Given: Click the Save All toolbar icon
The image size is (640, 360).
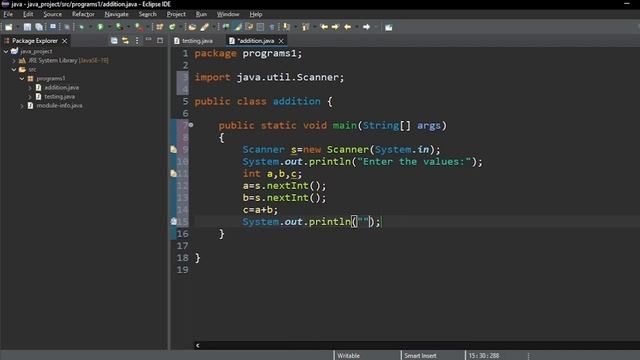Looking at the screenshot, I should click(x=39, y=27).
